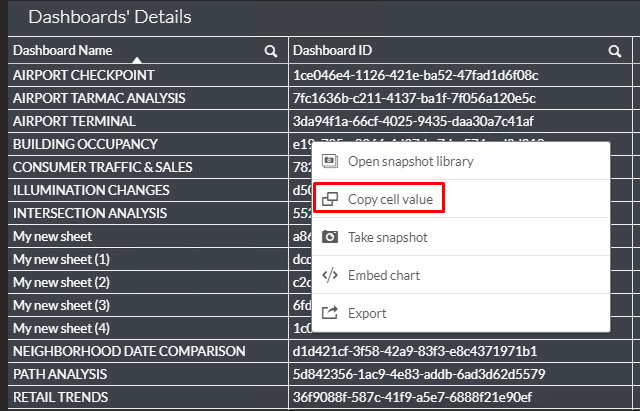Click the copy cell value icon
Image resolution: width=640 pixels, height=411 pixels.
(330, 199)
